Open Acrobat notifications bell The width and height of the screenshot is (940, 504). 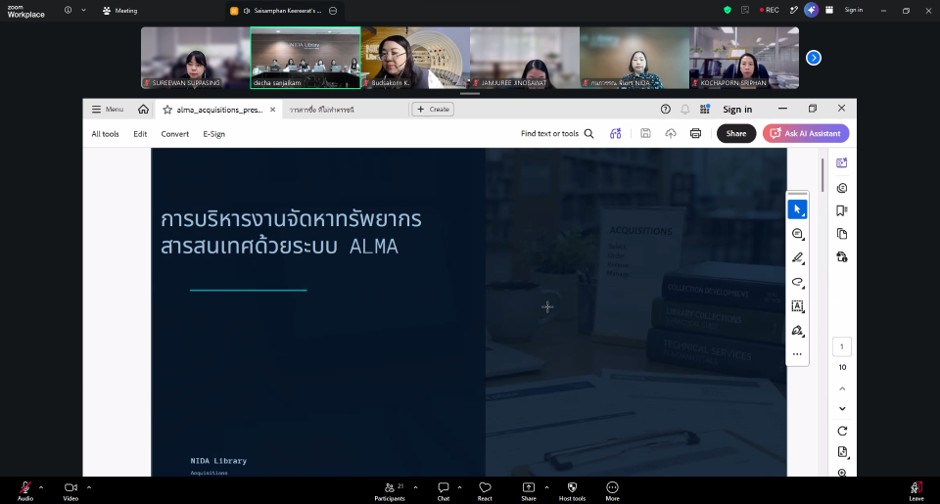click(x=685, y=109)
